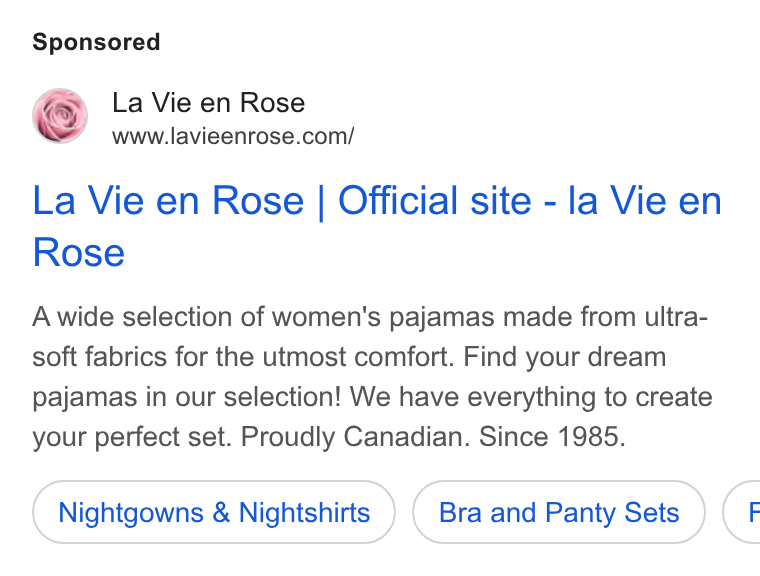760x576 pixels.
Task: Click the vertical bar separator in the headline
Action: click(x=321, y=203)
